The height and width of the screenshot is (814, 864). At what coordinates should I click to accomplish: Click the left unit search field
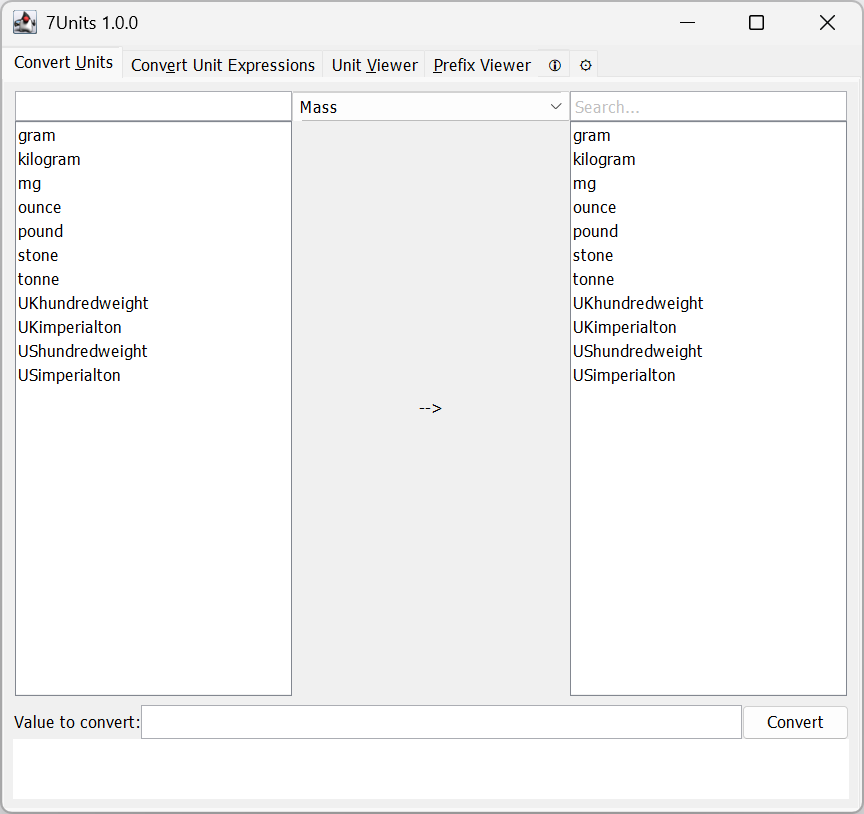pyautogui.click(x=153, y=107)
